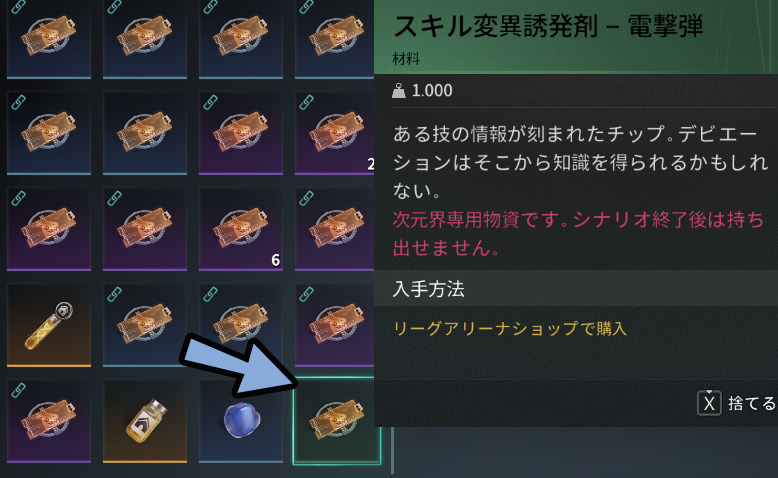Select the chip stack showing quantity 2
778x478 pixels.
click(335, 133)
